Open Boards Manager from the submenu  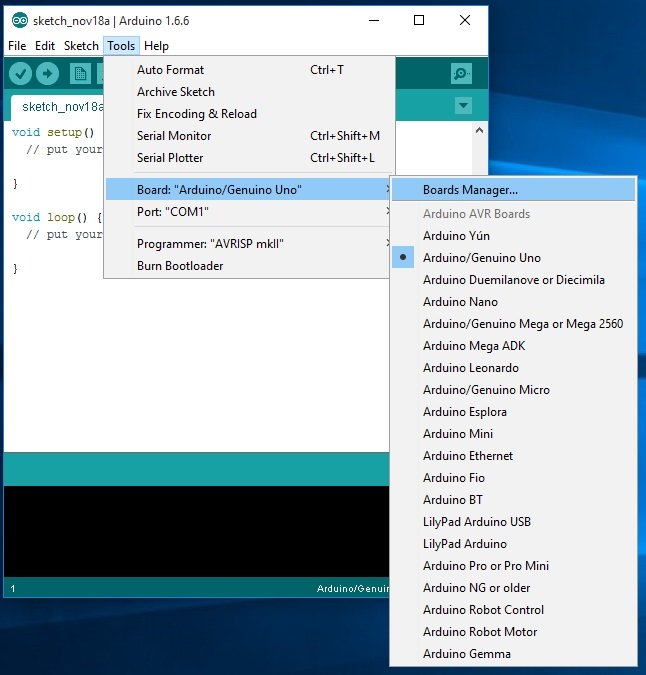[513, 190]
